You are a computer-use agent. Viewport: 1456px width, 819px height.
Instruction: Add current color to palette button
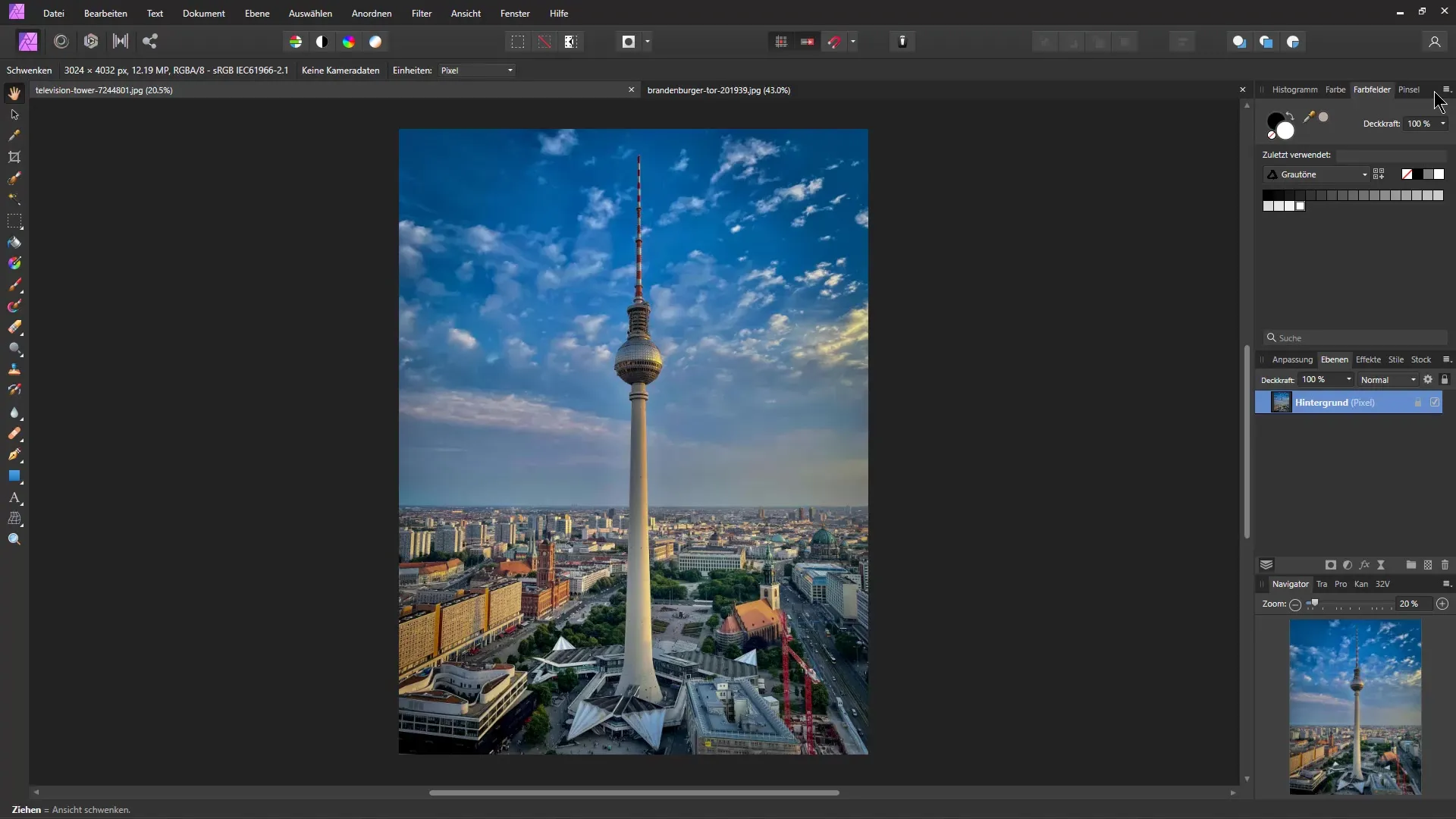1379,174
